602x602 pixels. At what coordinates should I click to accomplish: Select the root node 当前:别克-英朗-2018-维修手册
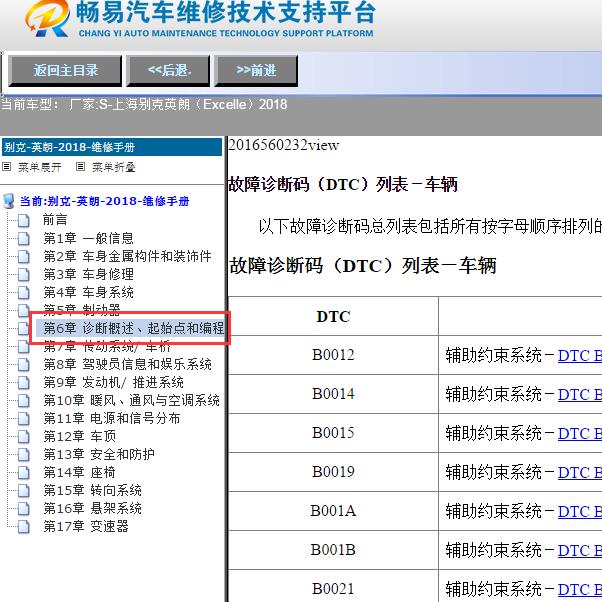[104, 201]
